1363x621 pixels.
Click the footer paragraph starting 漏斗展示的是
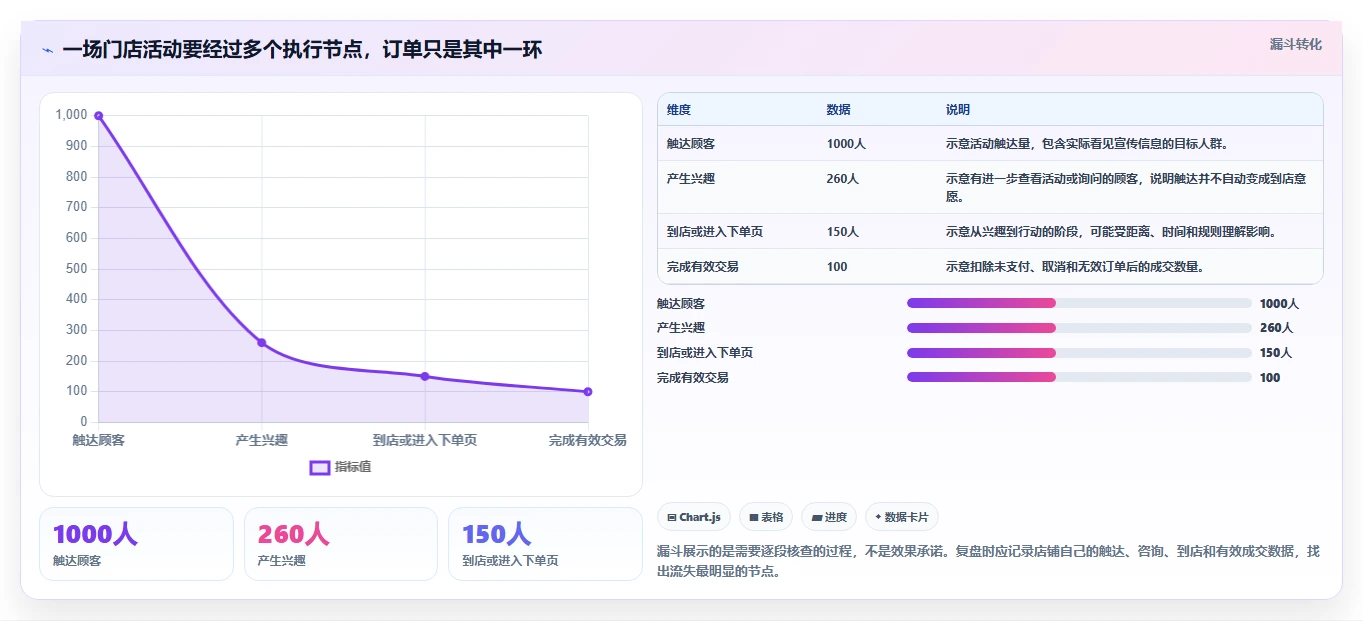[988, 562]
